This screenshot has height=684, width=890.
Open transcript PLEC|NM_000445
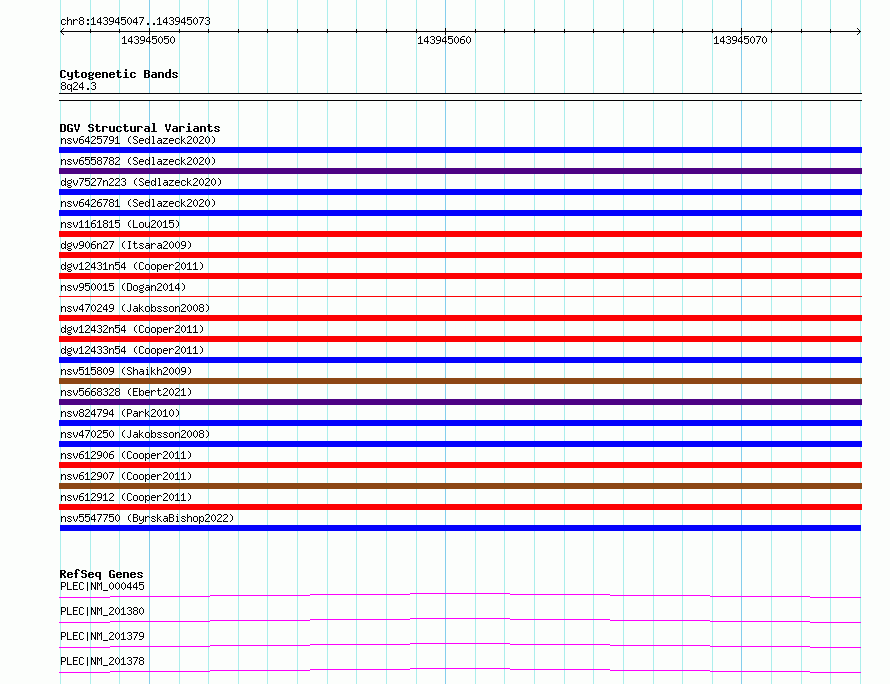[102, 586]
